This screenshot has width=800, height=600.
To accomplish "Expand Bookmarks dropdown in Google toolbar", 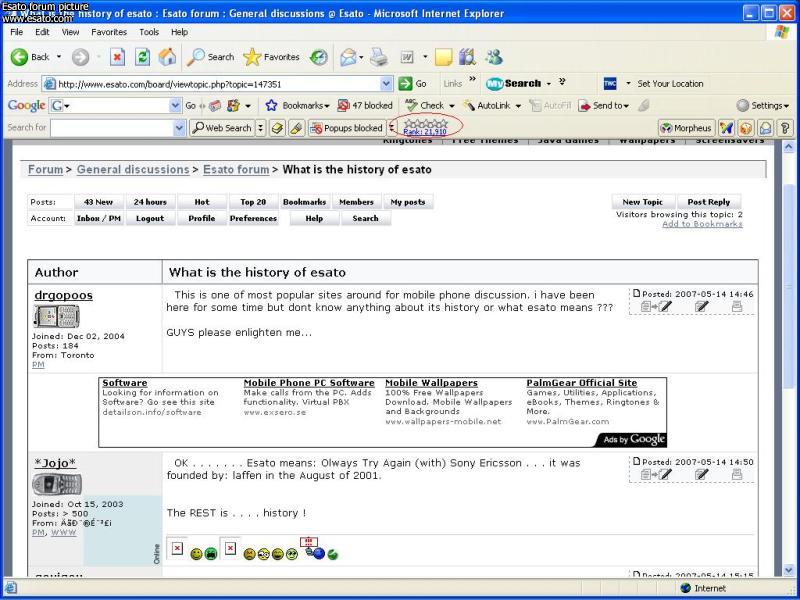I will [x=327, y=106].
